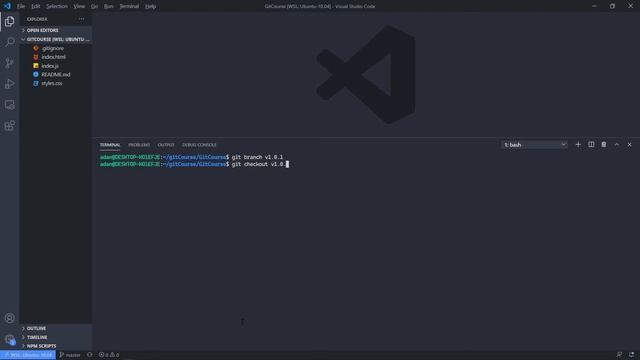Open the Go menu
Image resolution: width=640 pixels, height=360 pixels.
pyautogui.click(x=94, y=6)
